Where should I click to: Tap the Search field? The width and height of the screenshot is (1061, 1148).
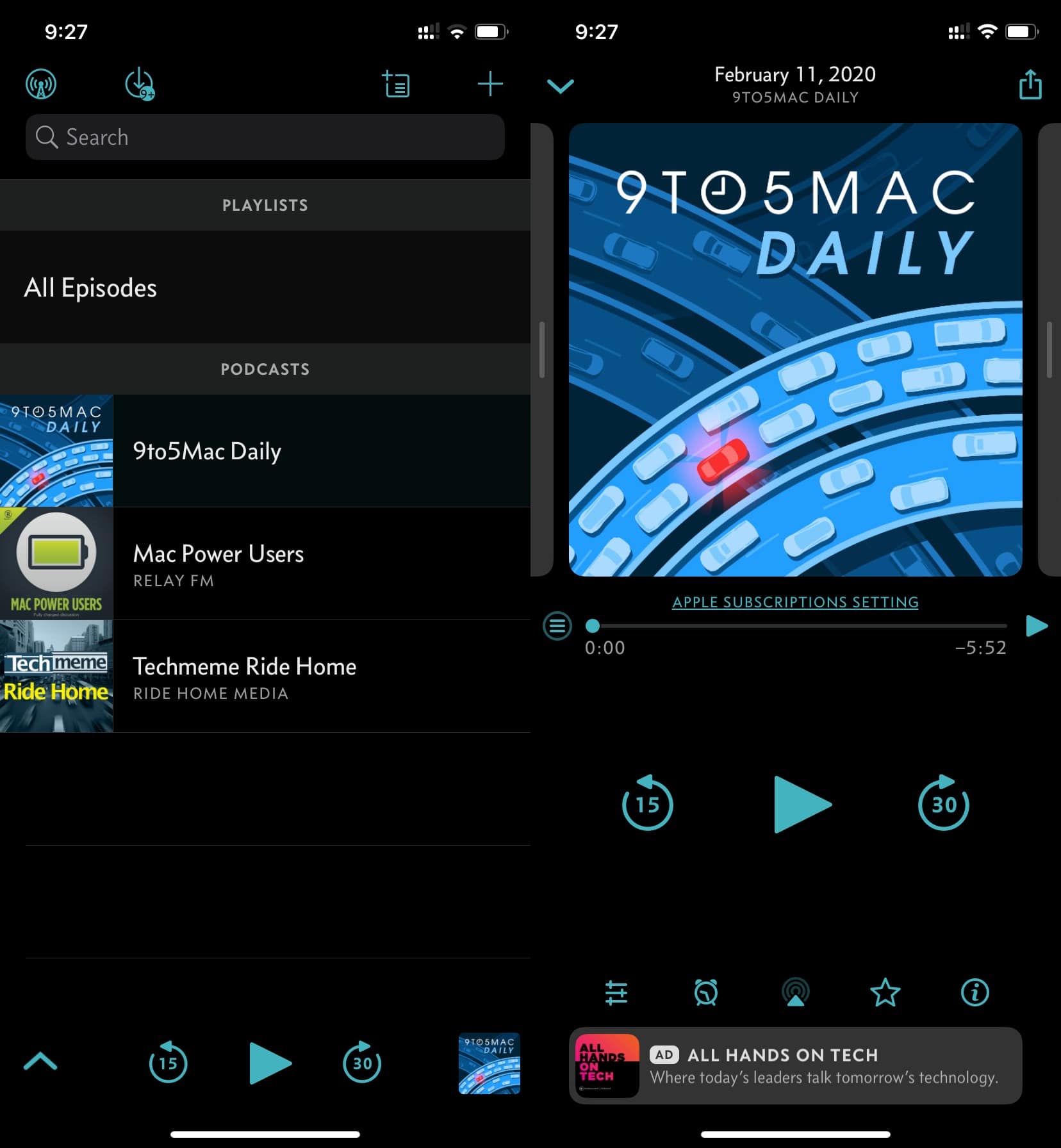(x=265, y=137)
